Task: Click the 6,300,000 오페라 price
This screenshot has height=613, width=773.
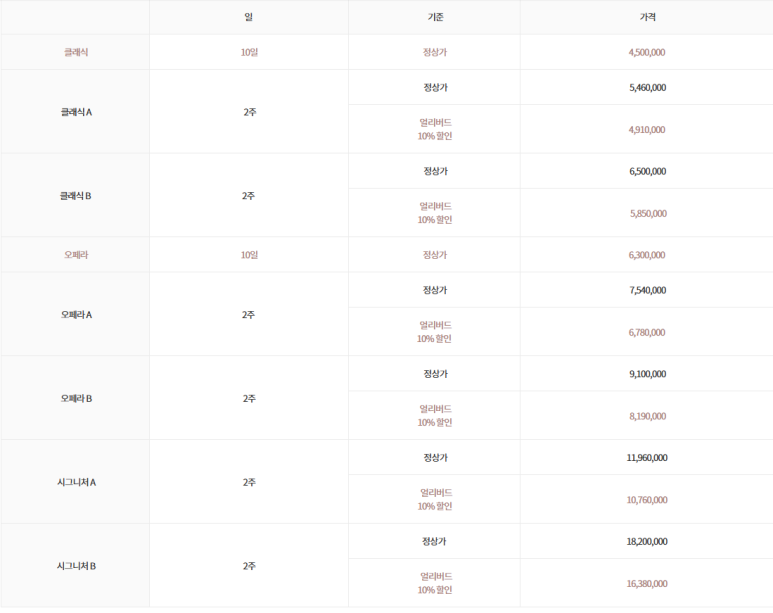Action: pos(647,255)
